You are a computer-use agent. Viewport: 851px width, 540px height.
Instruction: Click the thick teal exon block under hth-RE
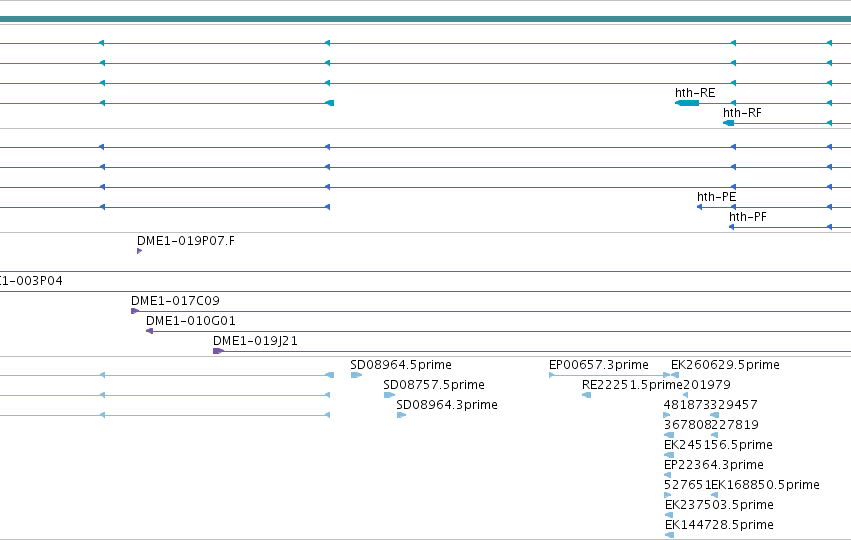(687, 103)
